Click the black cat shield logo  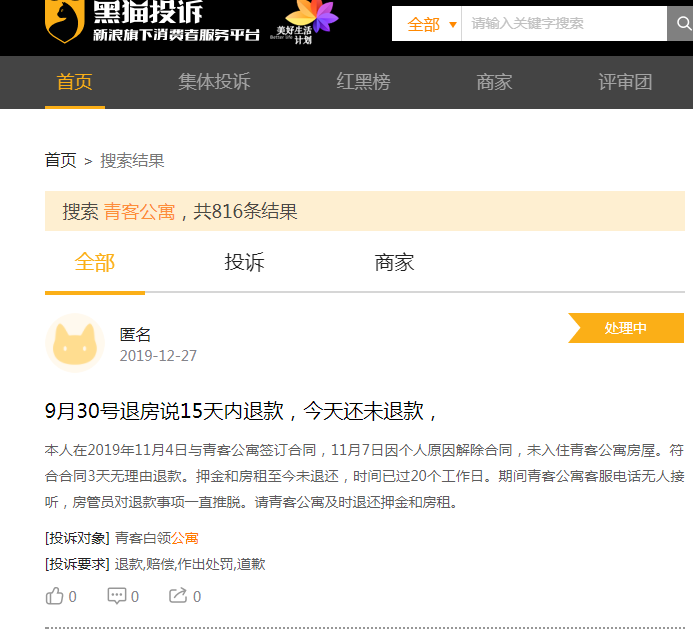click(x=65, y=21)
